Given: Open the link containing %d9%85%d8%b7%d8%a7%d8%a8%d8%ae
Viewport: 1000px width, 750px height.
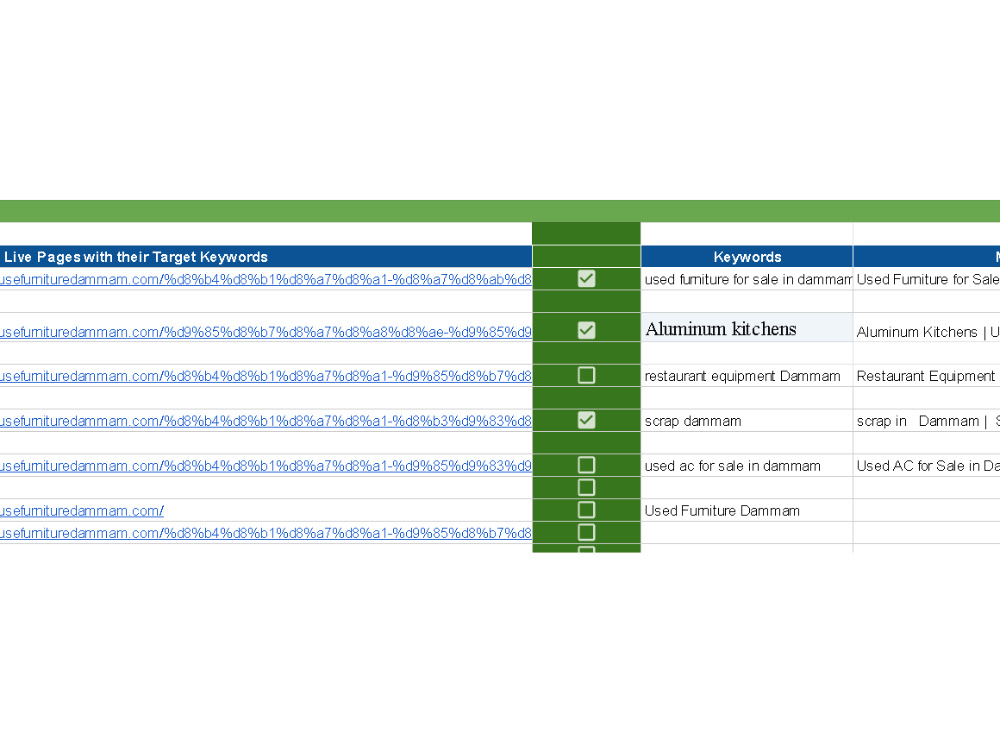Looking at the screenshot, I should coord(265,332).
